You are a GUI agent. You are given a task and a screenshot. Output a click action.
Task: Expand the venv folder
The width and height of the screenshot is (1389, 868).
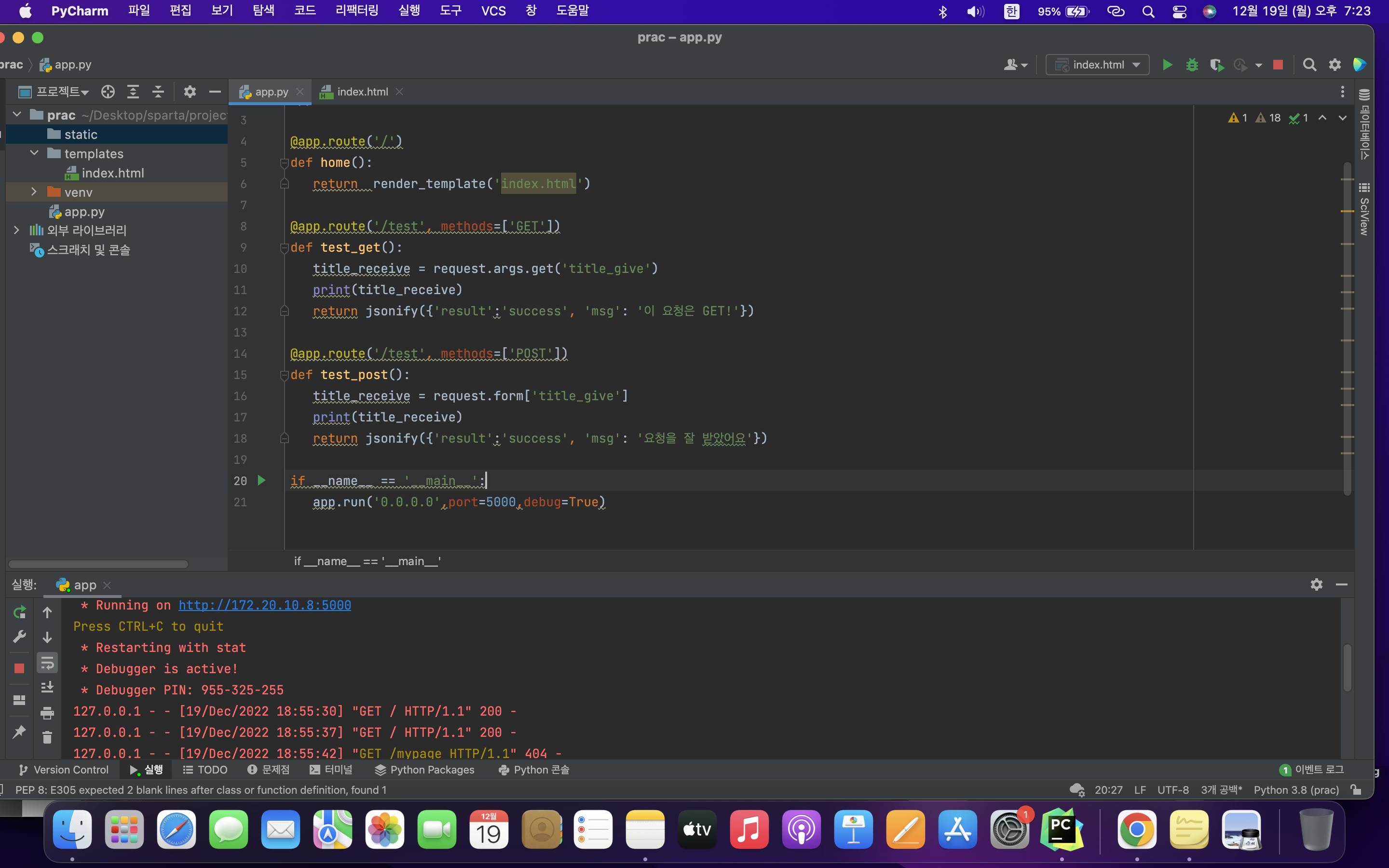[34, 192]
